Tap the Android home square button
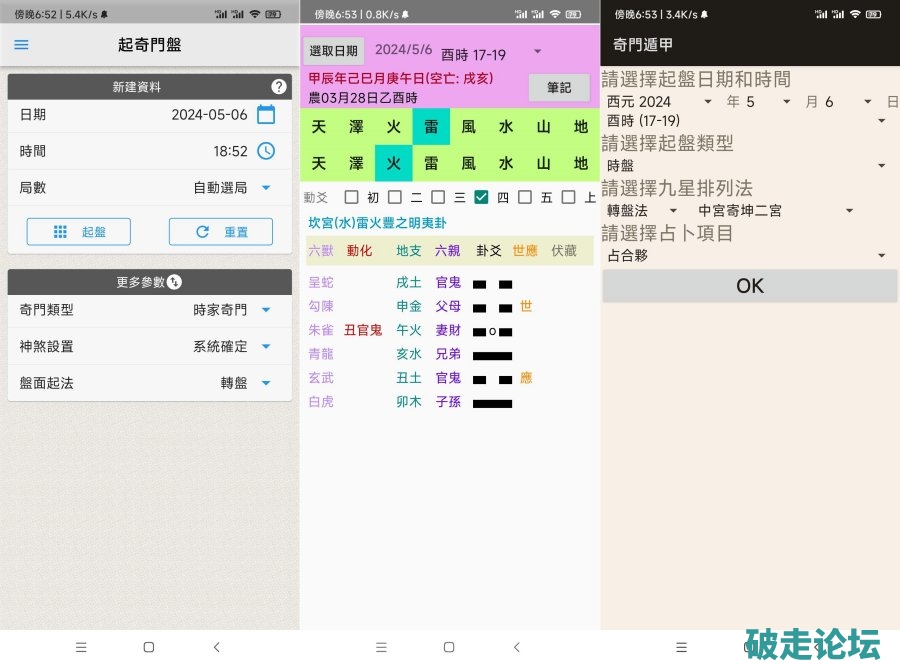Screen dimensions: 900x666 (x=149, y=647)
